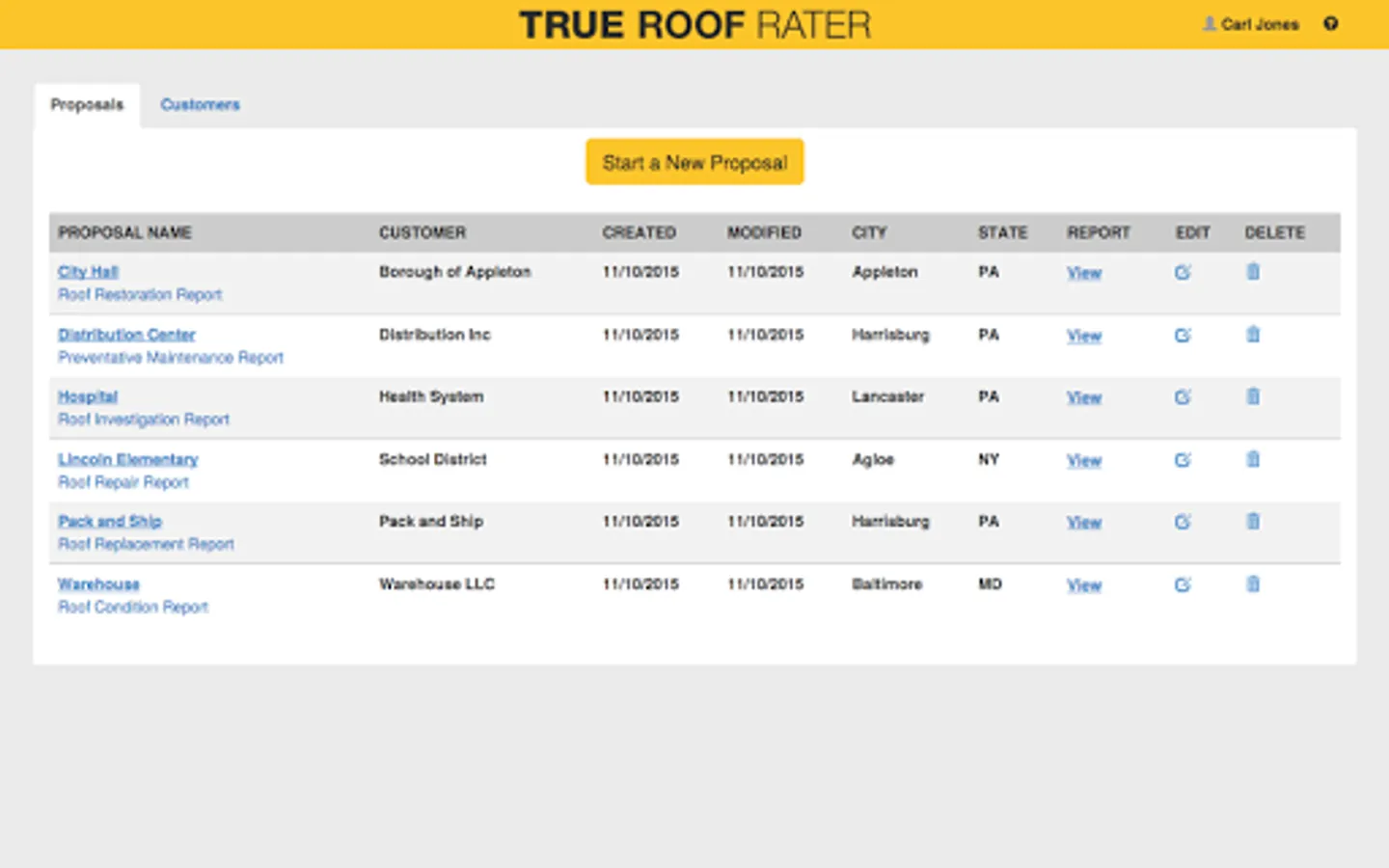The width and height of the screenshot is (1389, 868).
Task: View the Lincoln Elementary report
Action: (x=1084, y=460)
